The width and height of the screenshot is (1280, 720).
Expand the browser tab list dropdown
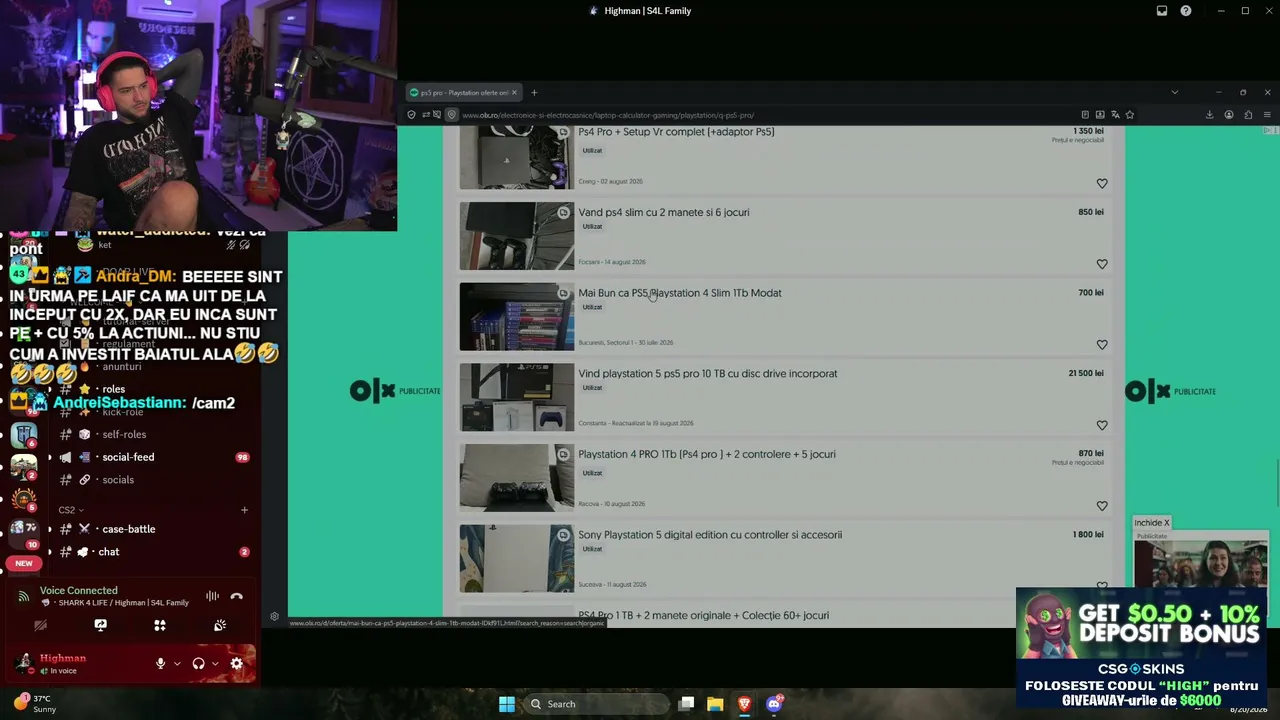pyautogui.click(x=1174, y=93)
